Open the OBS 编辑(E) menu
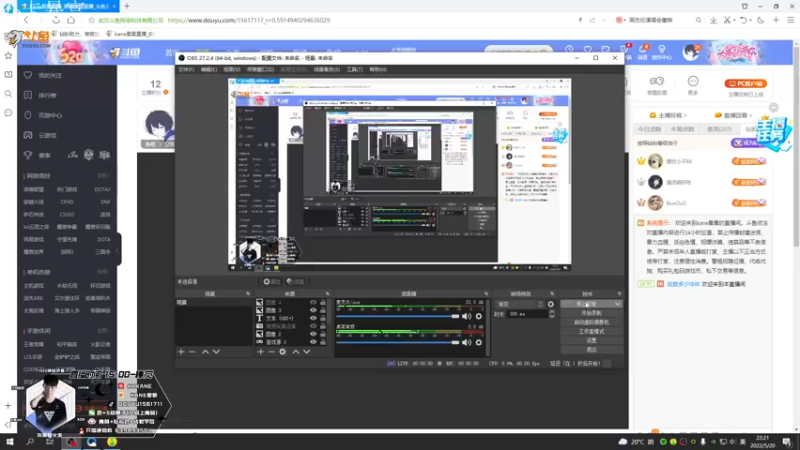The height and width of the screenshot is (450, 800). (x=208, y=69)
